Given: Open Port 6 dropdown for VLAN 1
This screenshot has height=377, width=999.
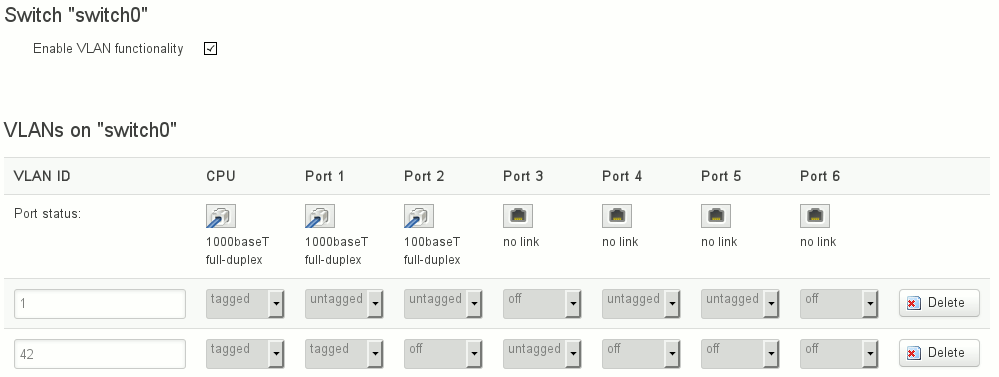Looking at the screenshot, I should 839,304.
